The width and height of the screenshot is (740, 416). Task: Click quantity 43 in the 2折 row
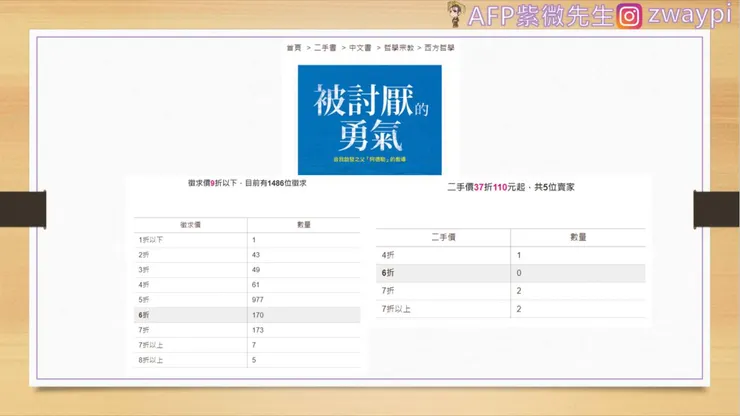[256, 255]
